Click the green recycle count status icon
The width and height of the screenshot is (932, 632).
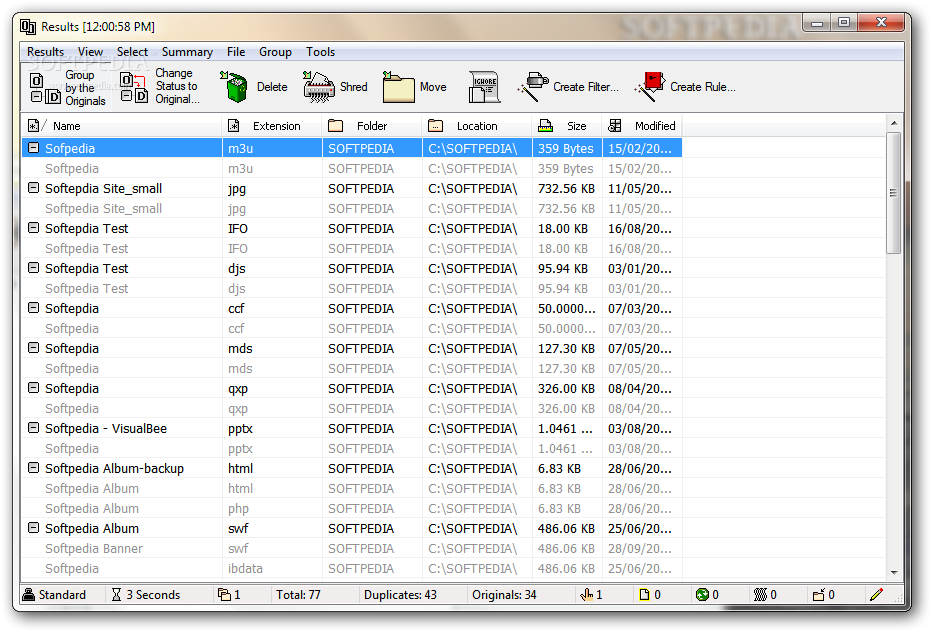[703, 595]
